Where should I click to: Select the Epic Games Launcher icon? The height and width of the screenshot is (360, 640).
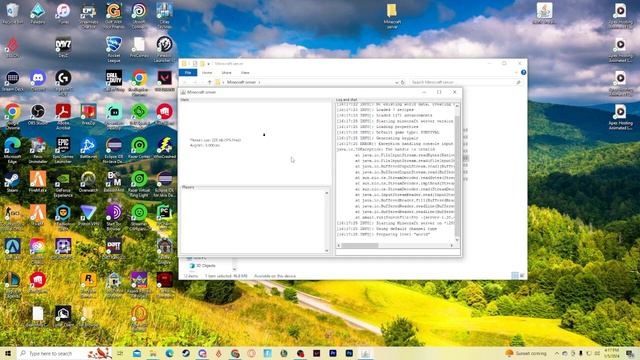63,150
